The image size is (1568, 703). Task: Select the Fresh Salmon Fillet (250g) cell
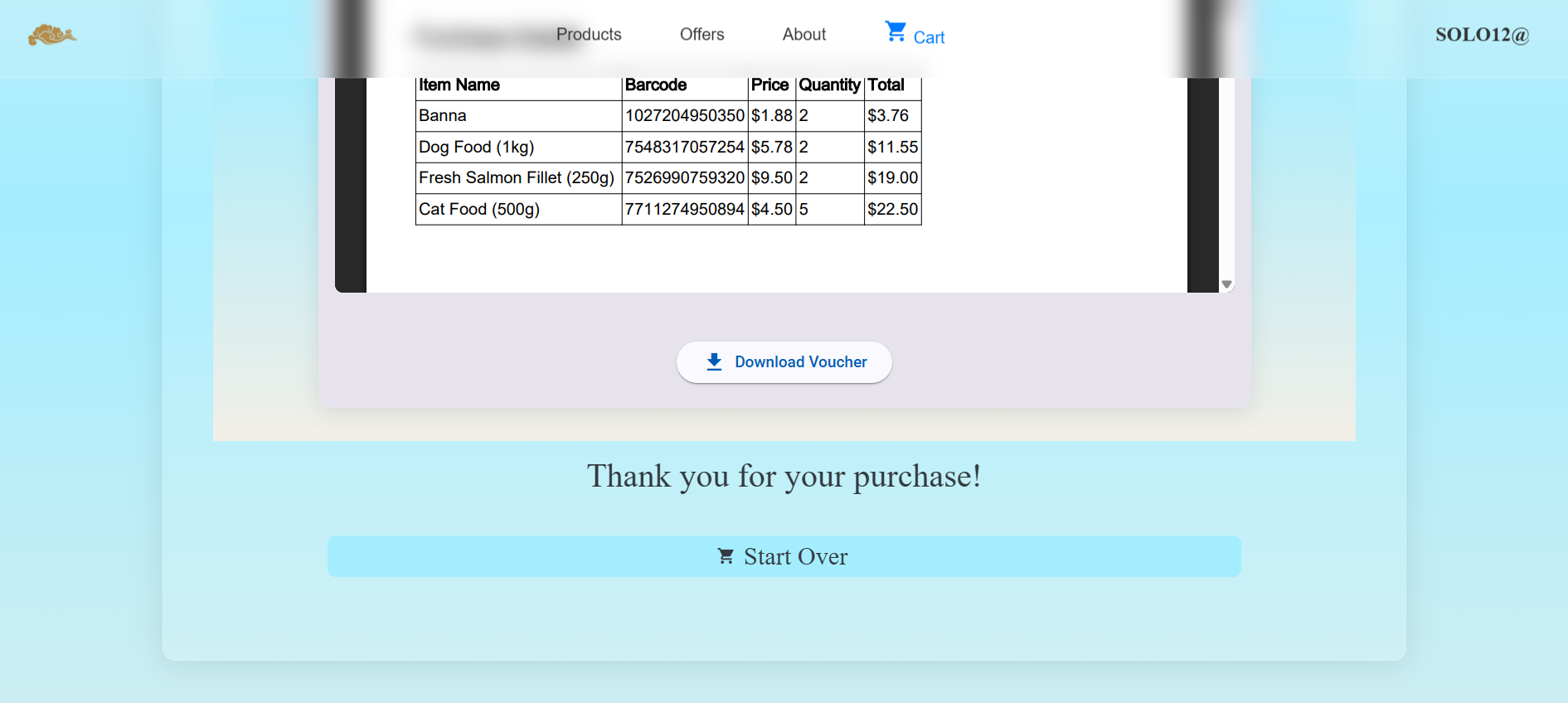coord(517,177)
